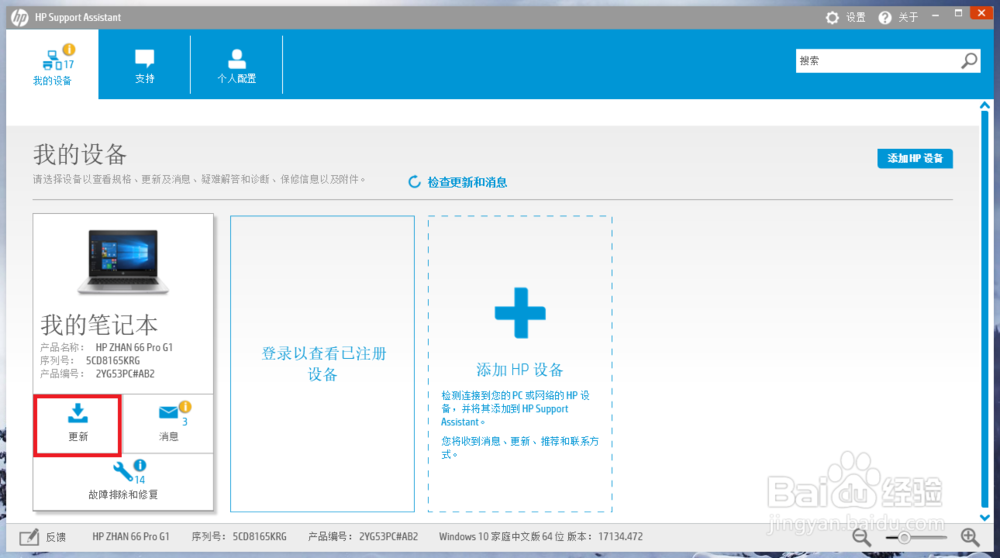Open the 个人配置 tab
This screenshot has height=558, width=1000.
(x=237, y=64)
